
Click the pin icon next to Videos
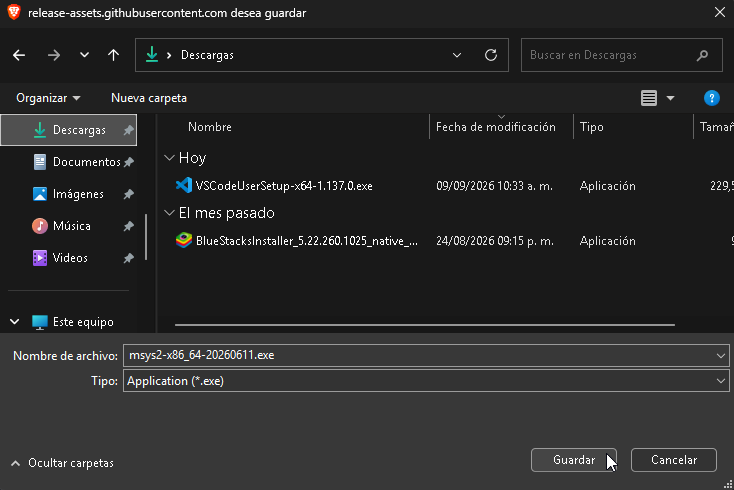click(x=128, y=258)
